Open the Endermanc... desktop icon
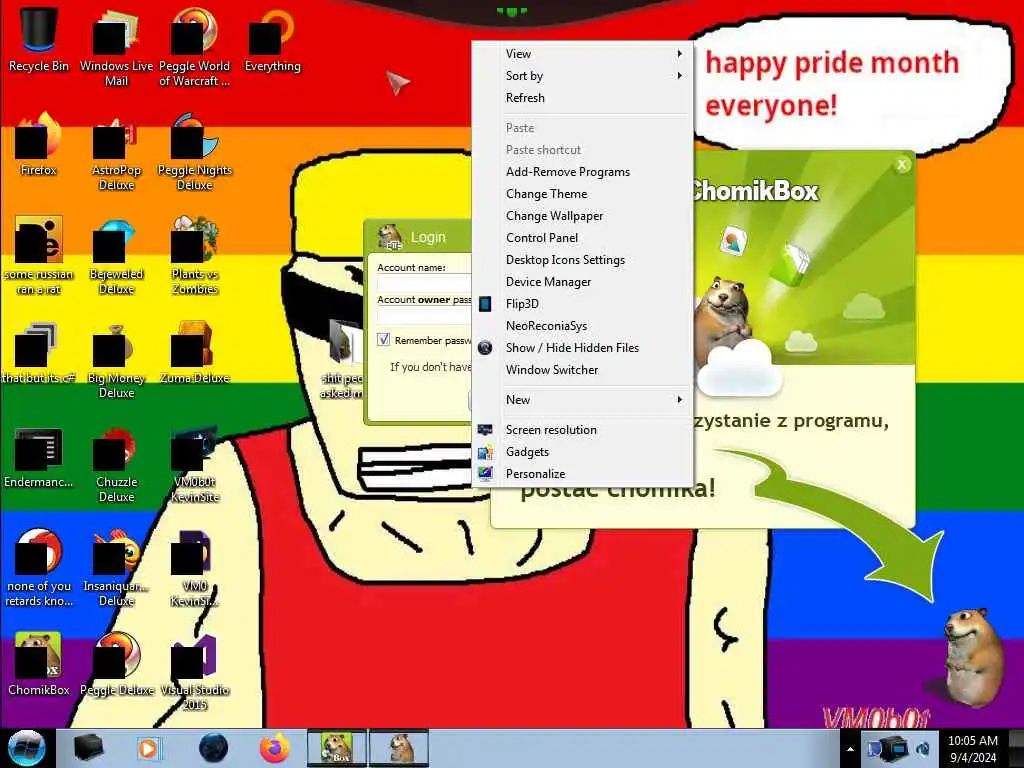Screen dimensions: 1024x768 pos(39,457)
